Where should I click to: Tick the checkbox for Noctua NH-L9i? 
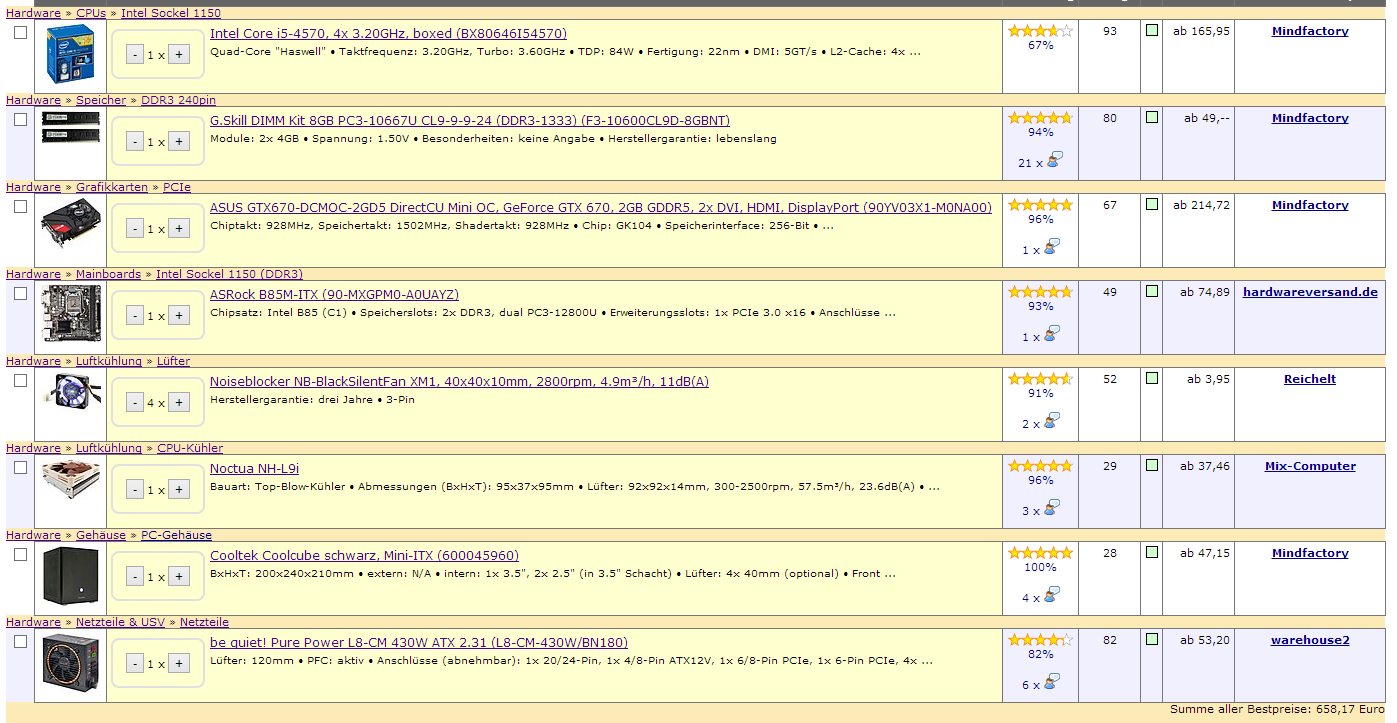[x=20, y=467]
